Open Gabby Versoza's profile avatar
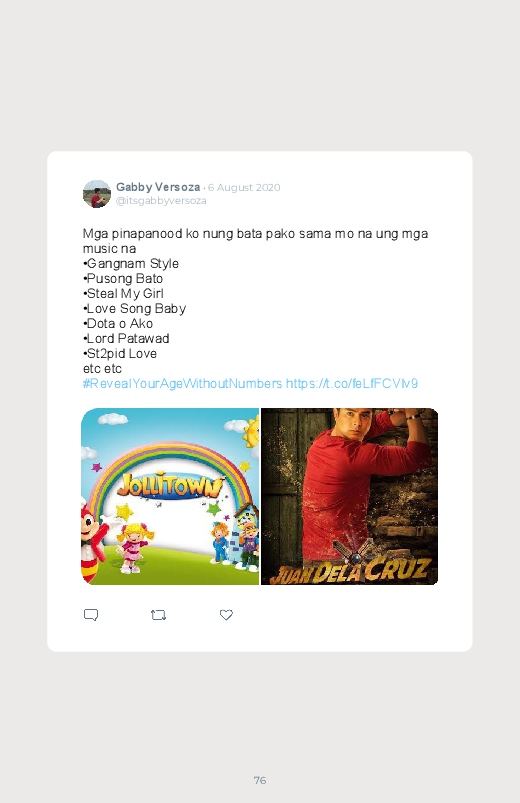 (x=97, y=194)
